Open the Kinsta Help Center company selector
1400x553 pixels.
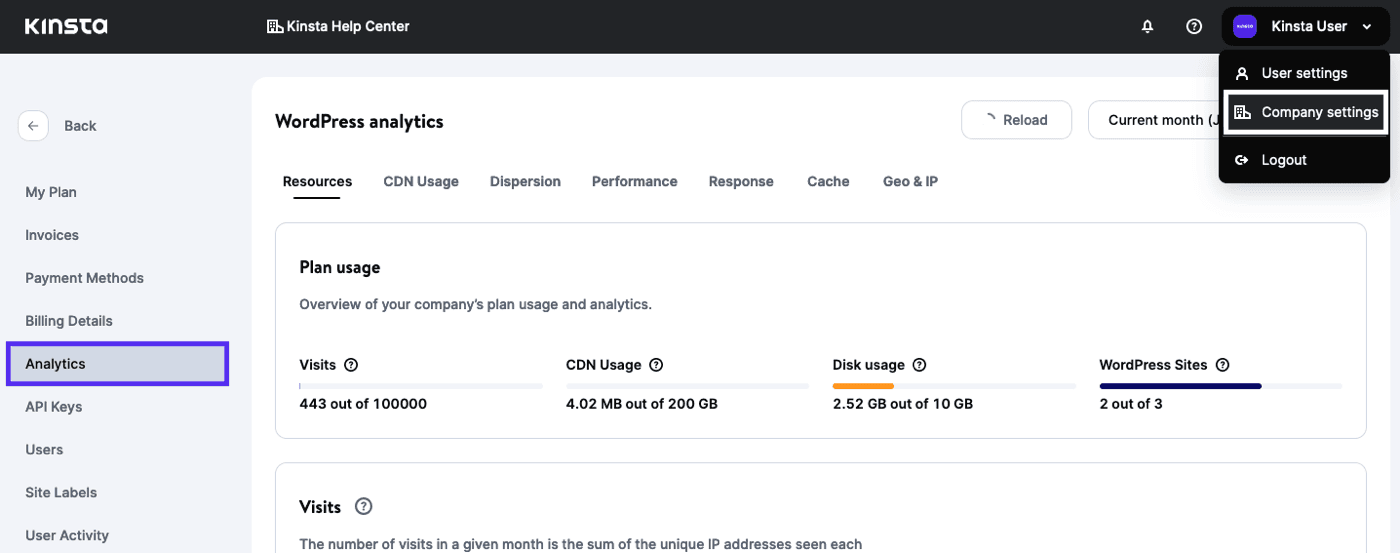point(338,27)
